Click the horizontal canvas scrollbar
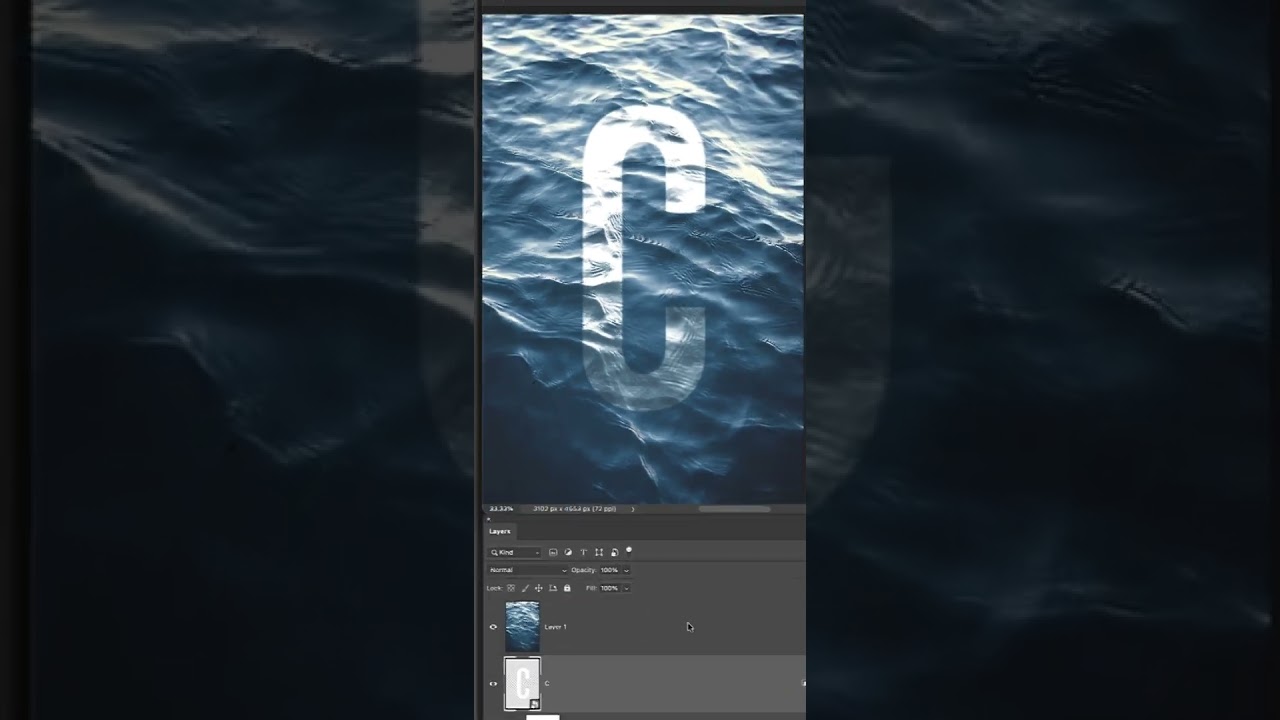1280x720 pixels. click(734, 509)
